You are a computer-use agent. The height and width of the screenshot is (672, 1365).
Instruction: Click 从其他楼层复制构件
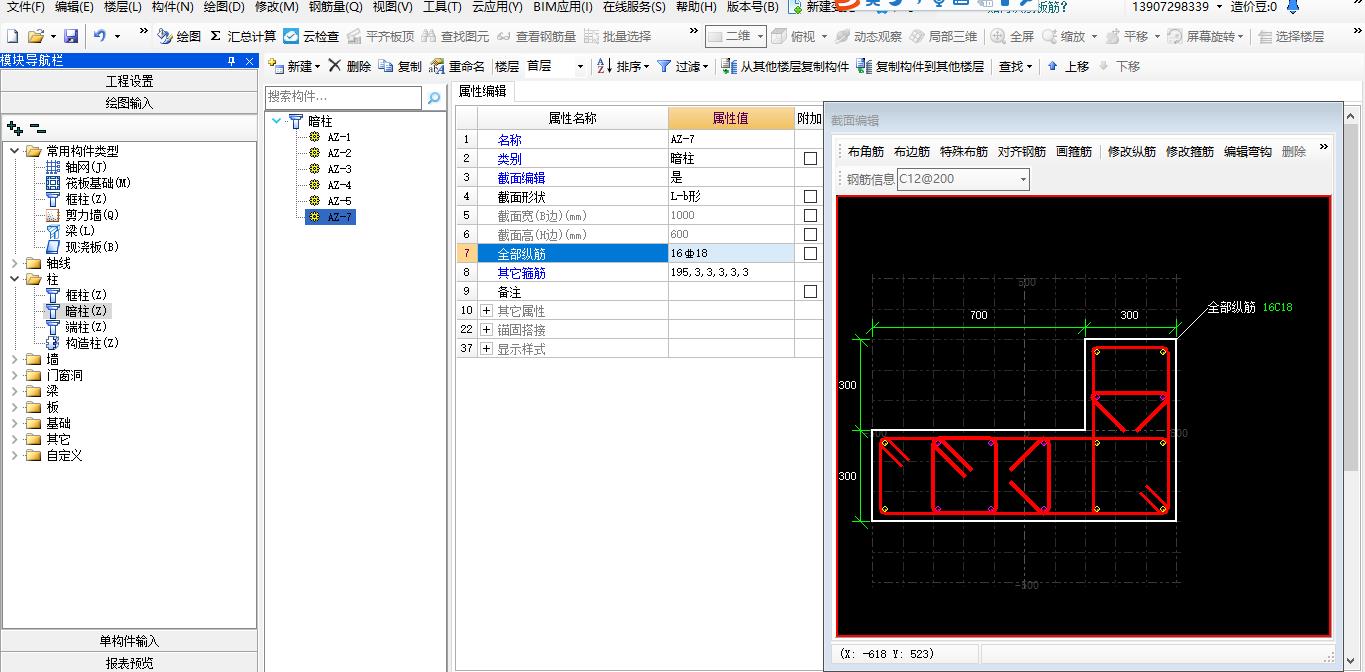tap(785, 66)
